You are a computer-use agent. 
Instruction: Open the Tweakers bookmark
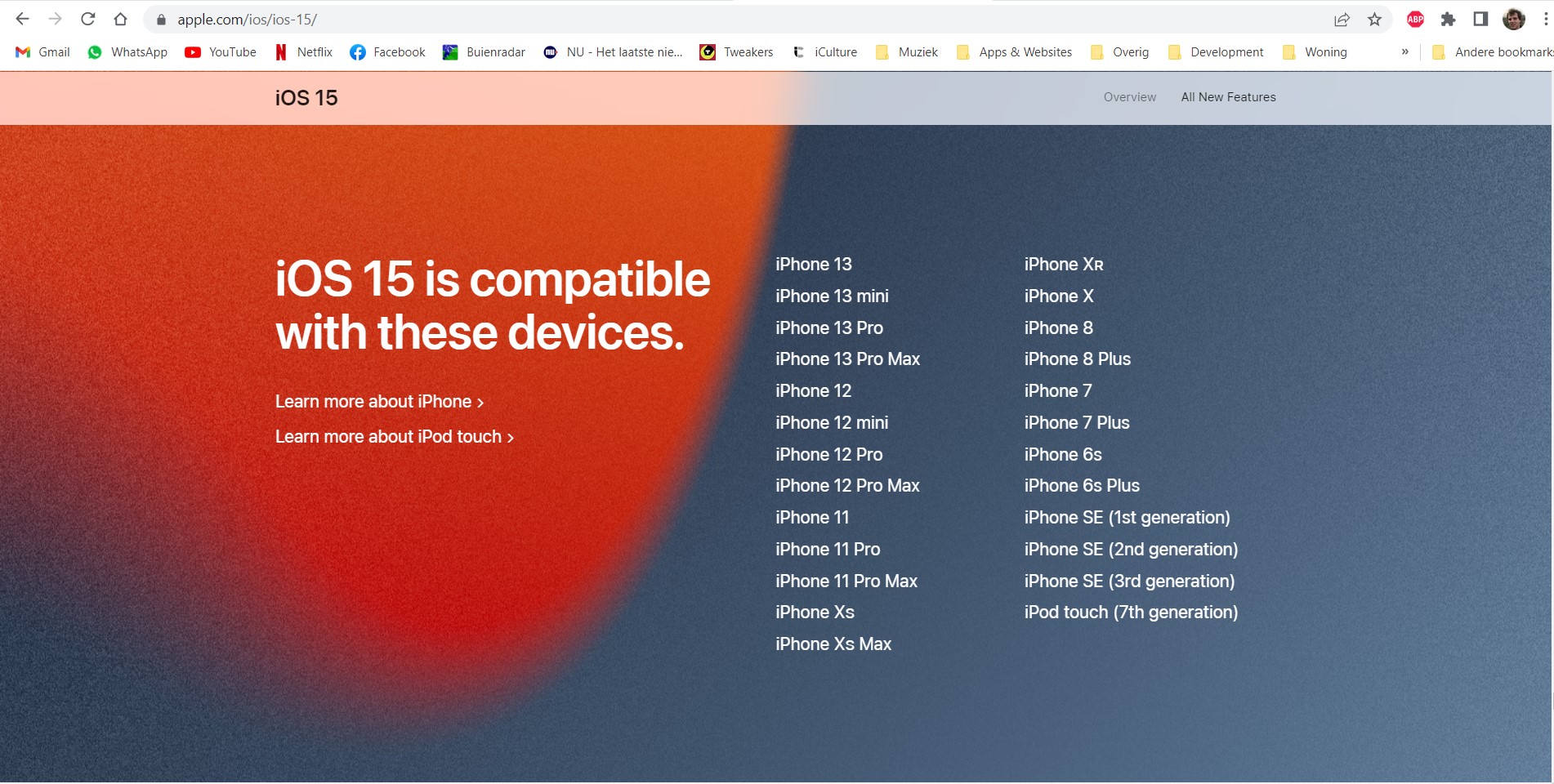pyautogui.click(x=736, y=52)
